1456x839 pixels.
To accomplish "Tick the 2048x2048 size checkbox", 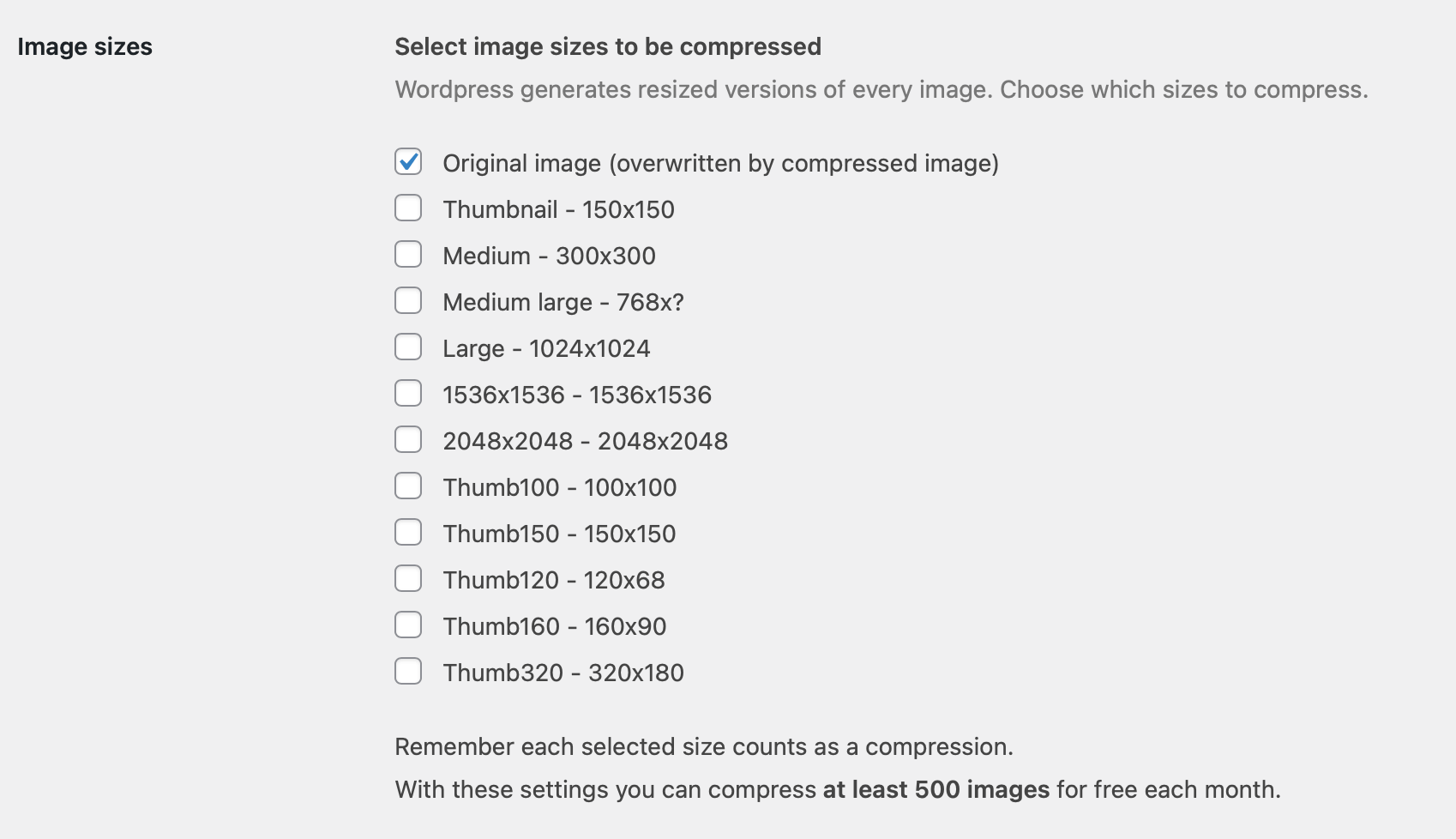I will pyautogui.click(x=408, y=439).
